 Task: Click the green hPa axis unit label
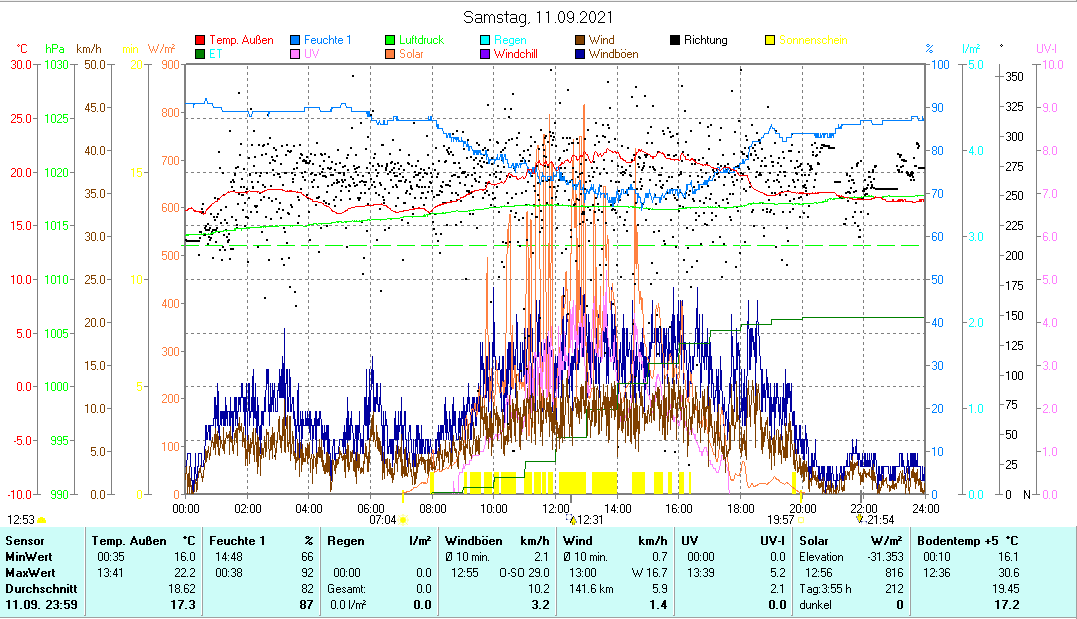55,49
